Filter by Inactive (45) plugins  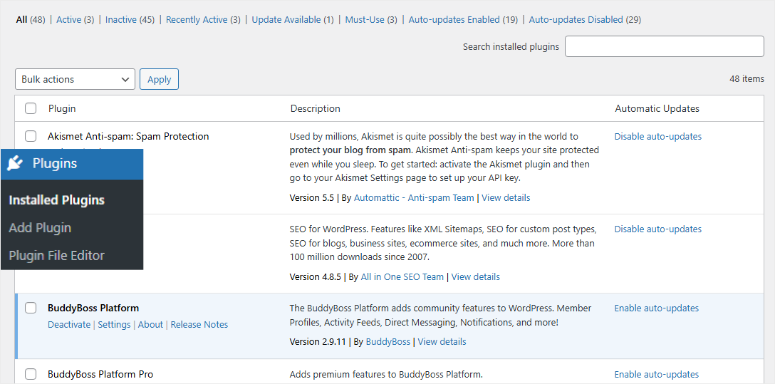pos(130,20)
